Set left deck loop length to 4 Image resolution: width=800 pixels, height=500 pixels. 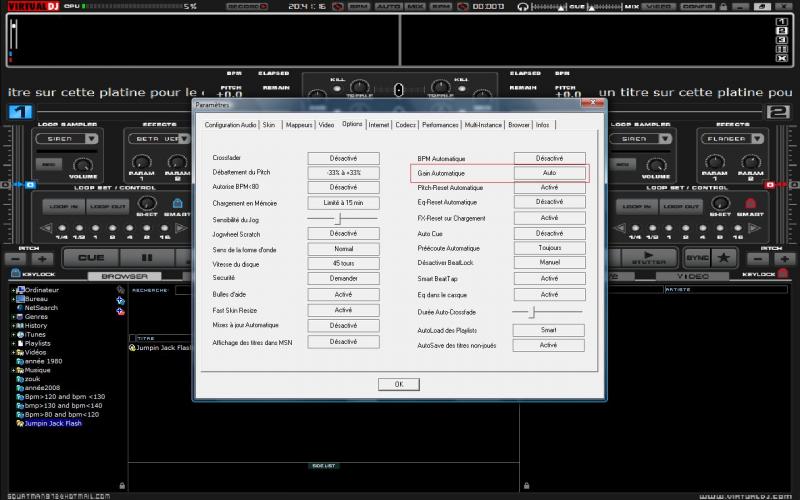[x=130, y=228]
